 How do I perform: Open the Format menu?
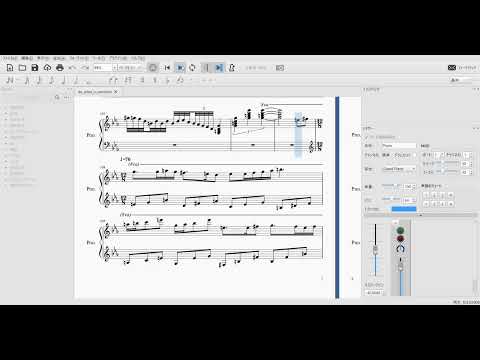[x=79, y=58]
